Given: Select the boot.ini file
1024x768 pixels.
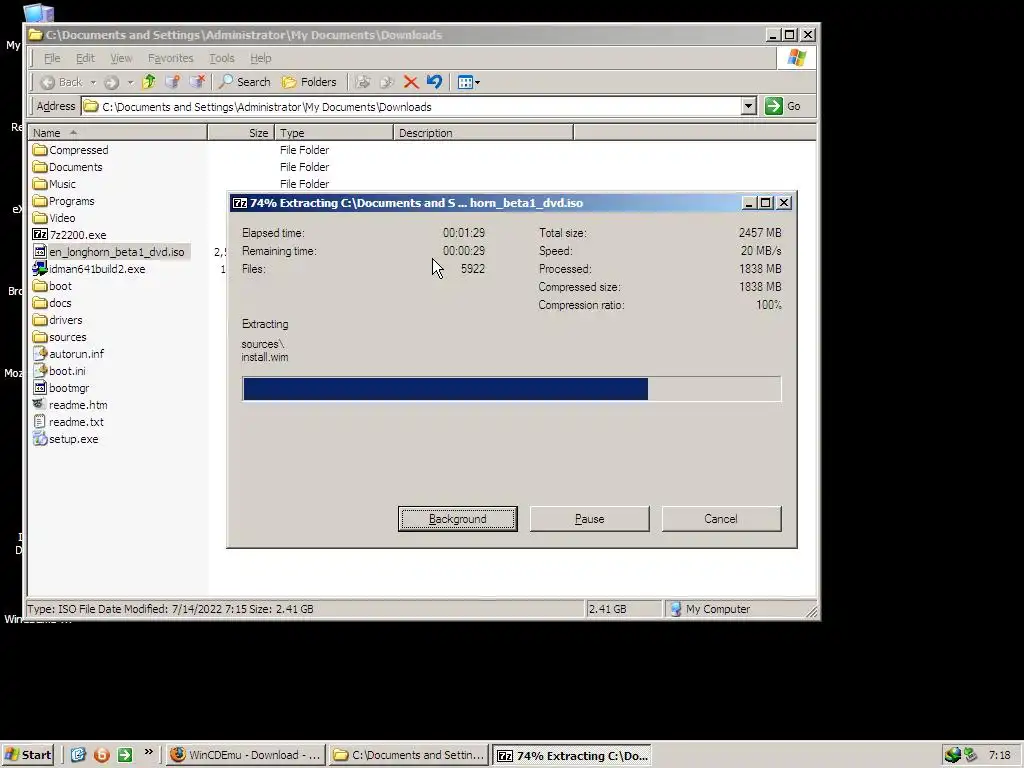Looking at the screenshot, I should coord(59,371).
